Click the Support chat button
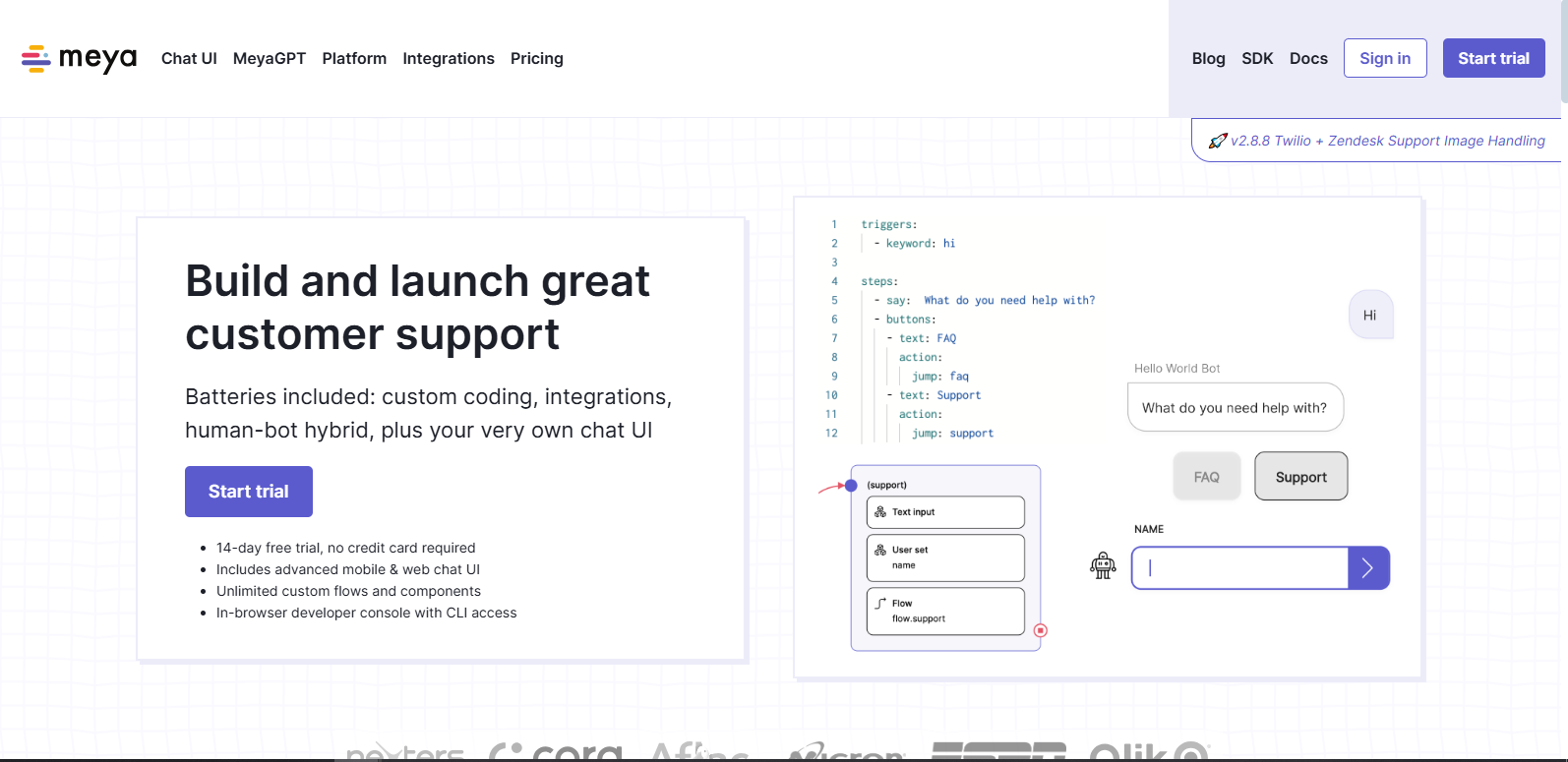This screenshot has width=1568, height=762. (x=1301, y=477)
